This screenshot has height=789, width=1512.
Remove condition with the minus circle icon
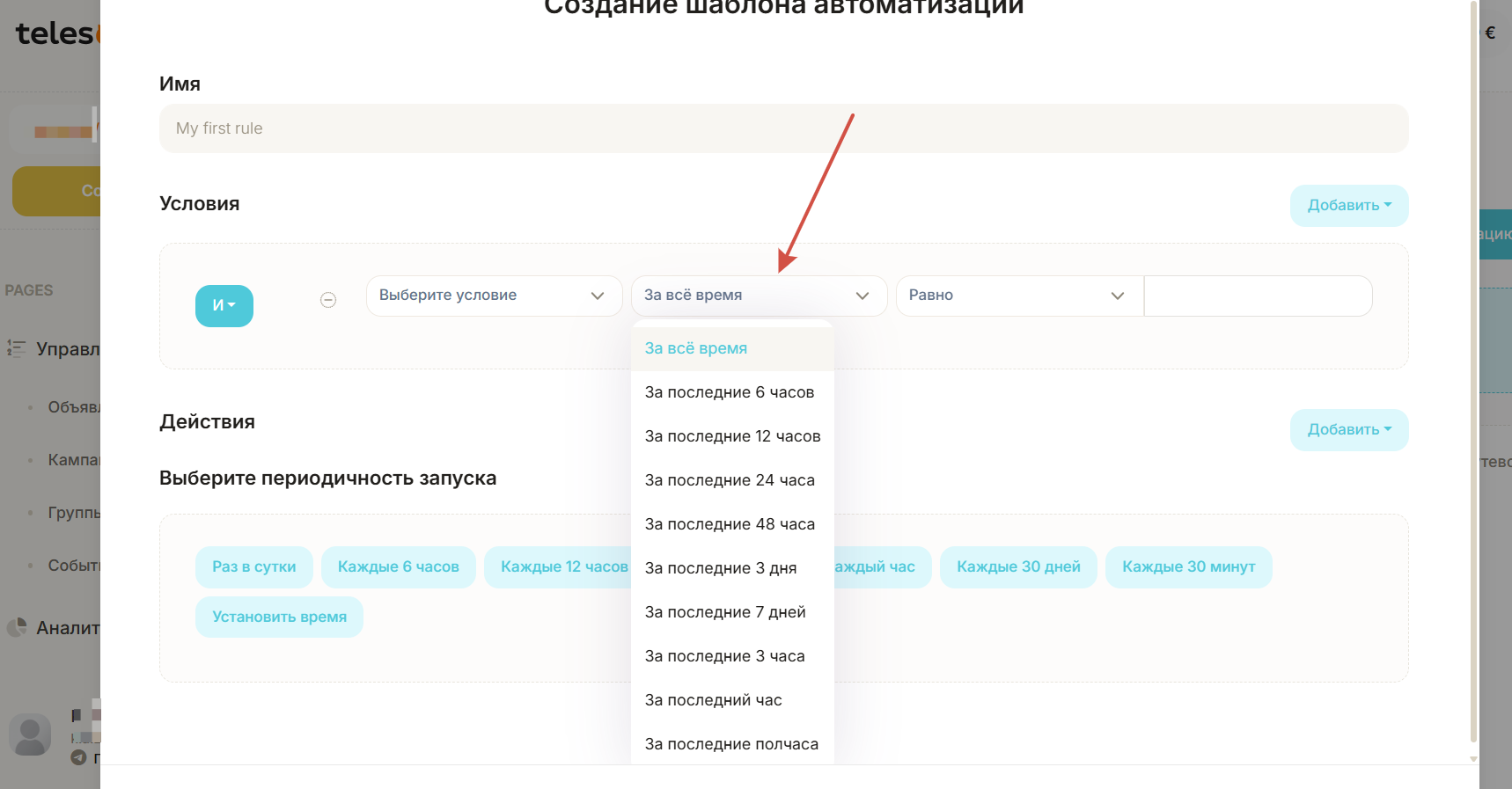(x=328, y=300)
